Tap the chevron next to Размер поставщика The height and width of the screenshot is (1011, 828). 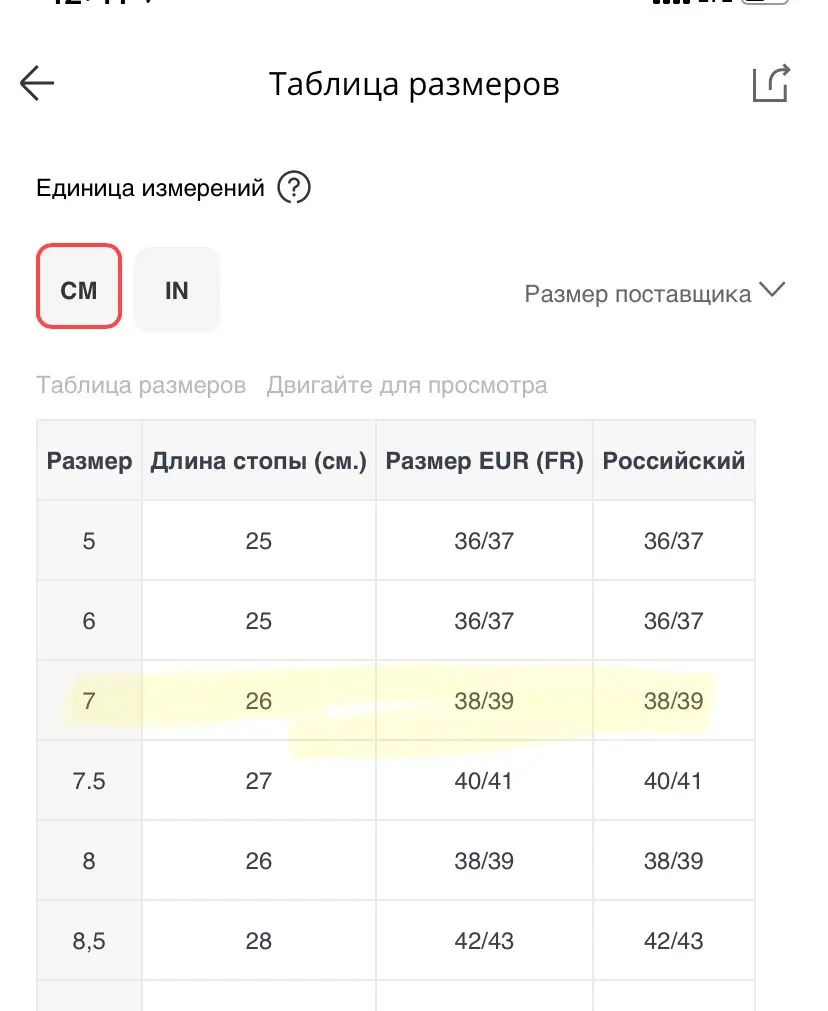pyautogui.click(x=772, y=291)
